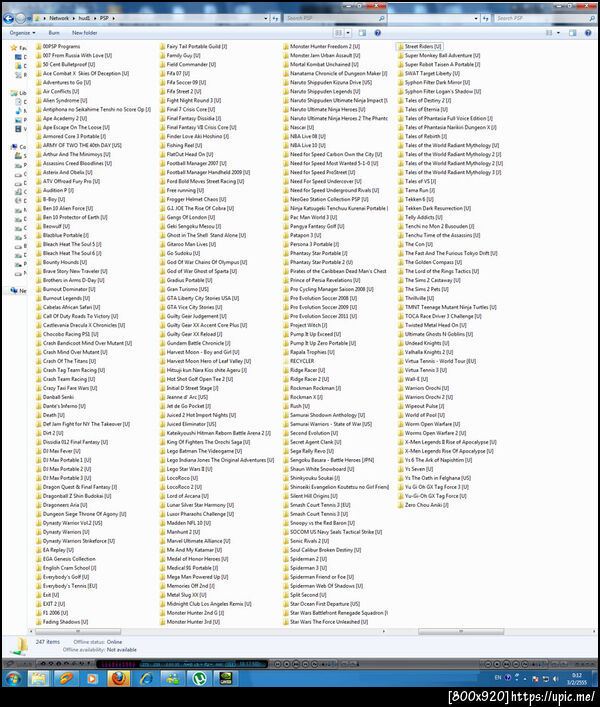The width and height of the screenshot is (600, 707).
Task: Open the clock in the system tray
Action: [x=577, y=679]
